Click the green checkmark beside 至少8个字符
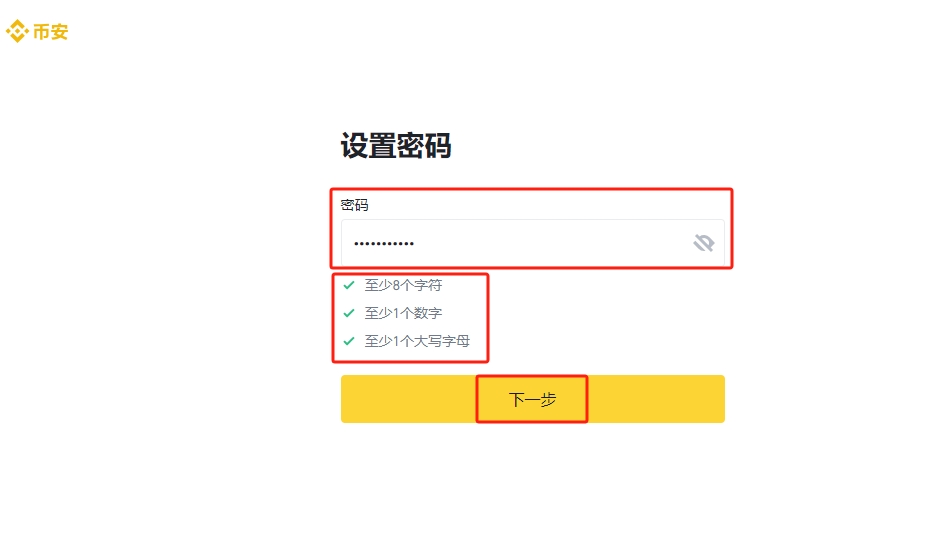Screen dimensions: 943x536 pyautogui.click(x=349, y=285)
